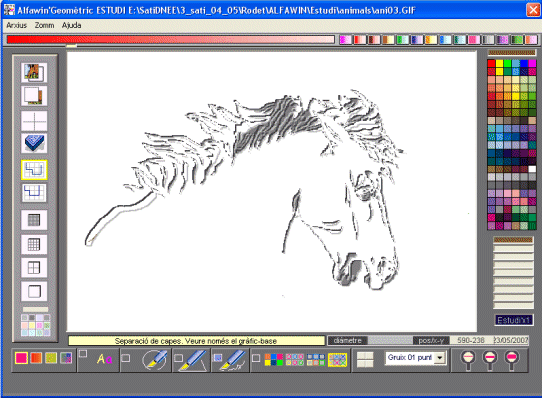Click the Gruix thickness combo box text

tap(410, 358)
